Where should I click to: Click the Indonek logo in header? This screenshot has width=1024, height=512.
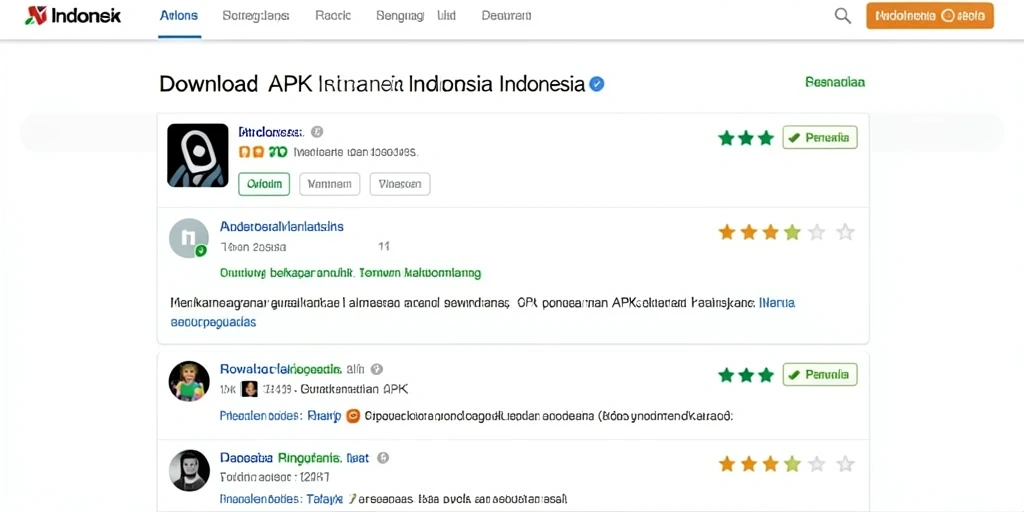(x=73, y=16)
